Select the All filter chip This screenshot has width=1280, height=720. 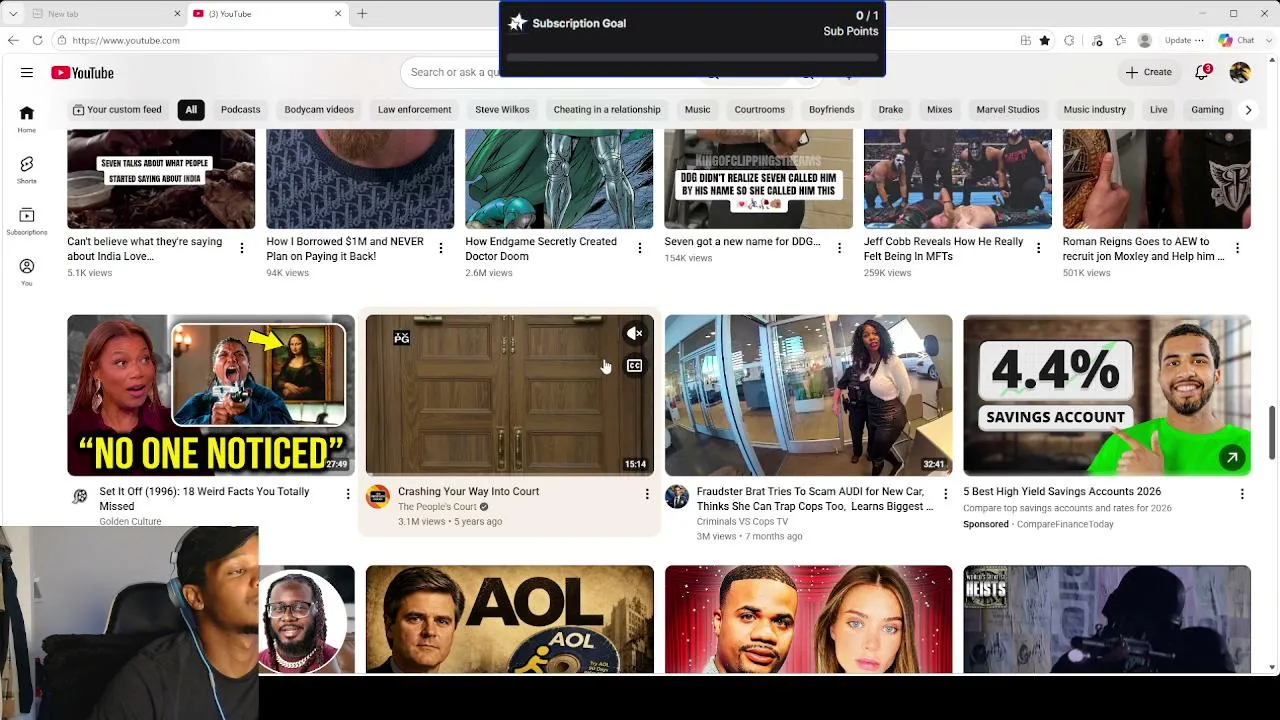coord(190,110)
